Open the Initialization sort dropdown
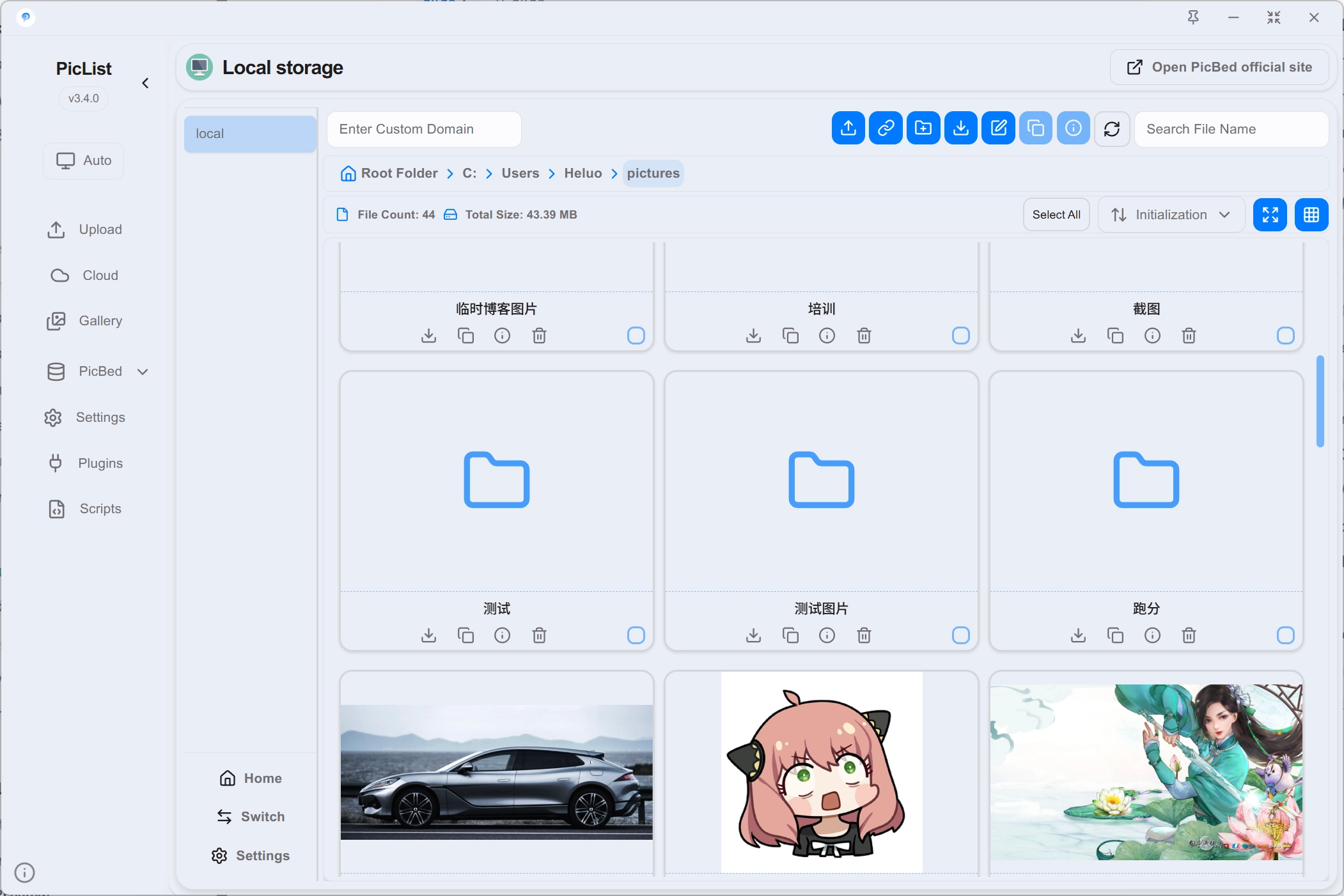 (1171, 215)
